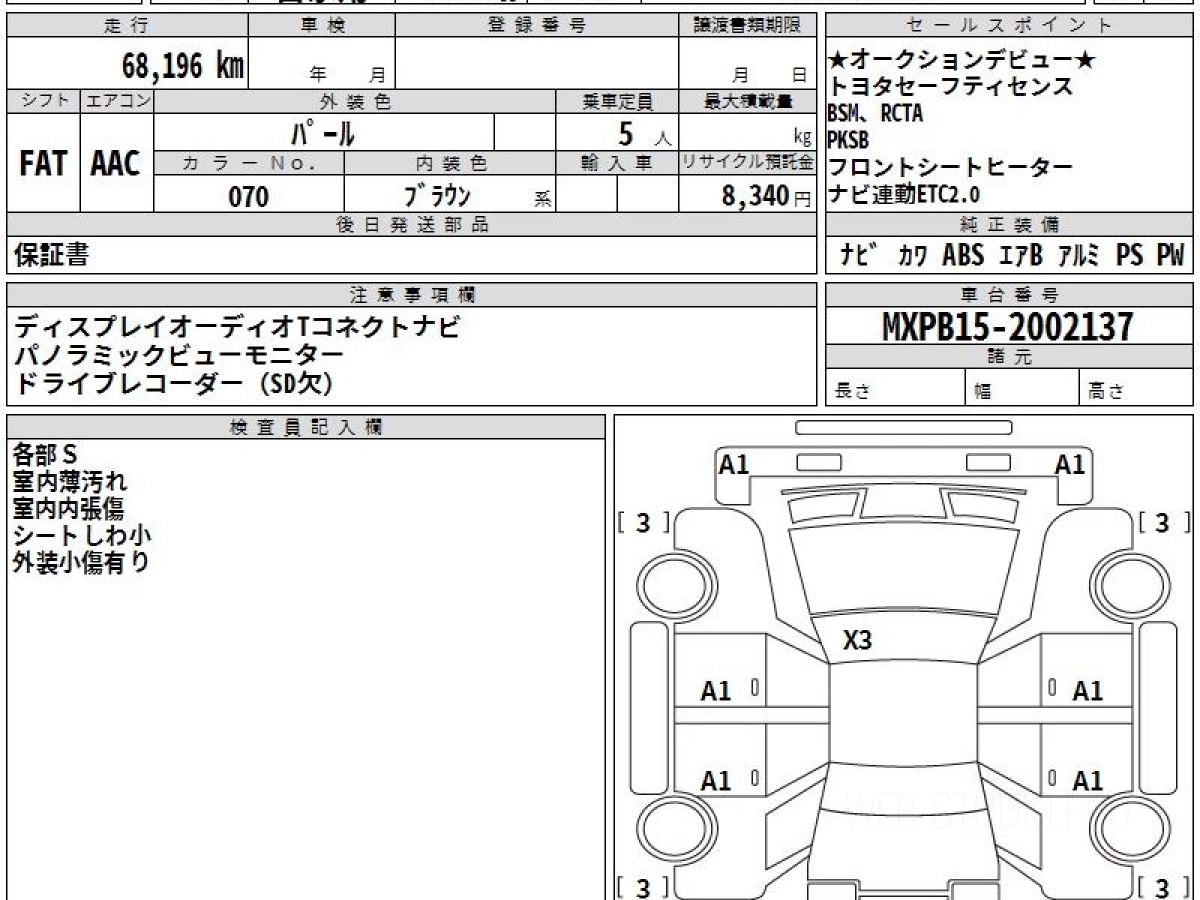
Task: Select the AAC air conditioner value
Action: (117, 163)
